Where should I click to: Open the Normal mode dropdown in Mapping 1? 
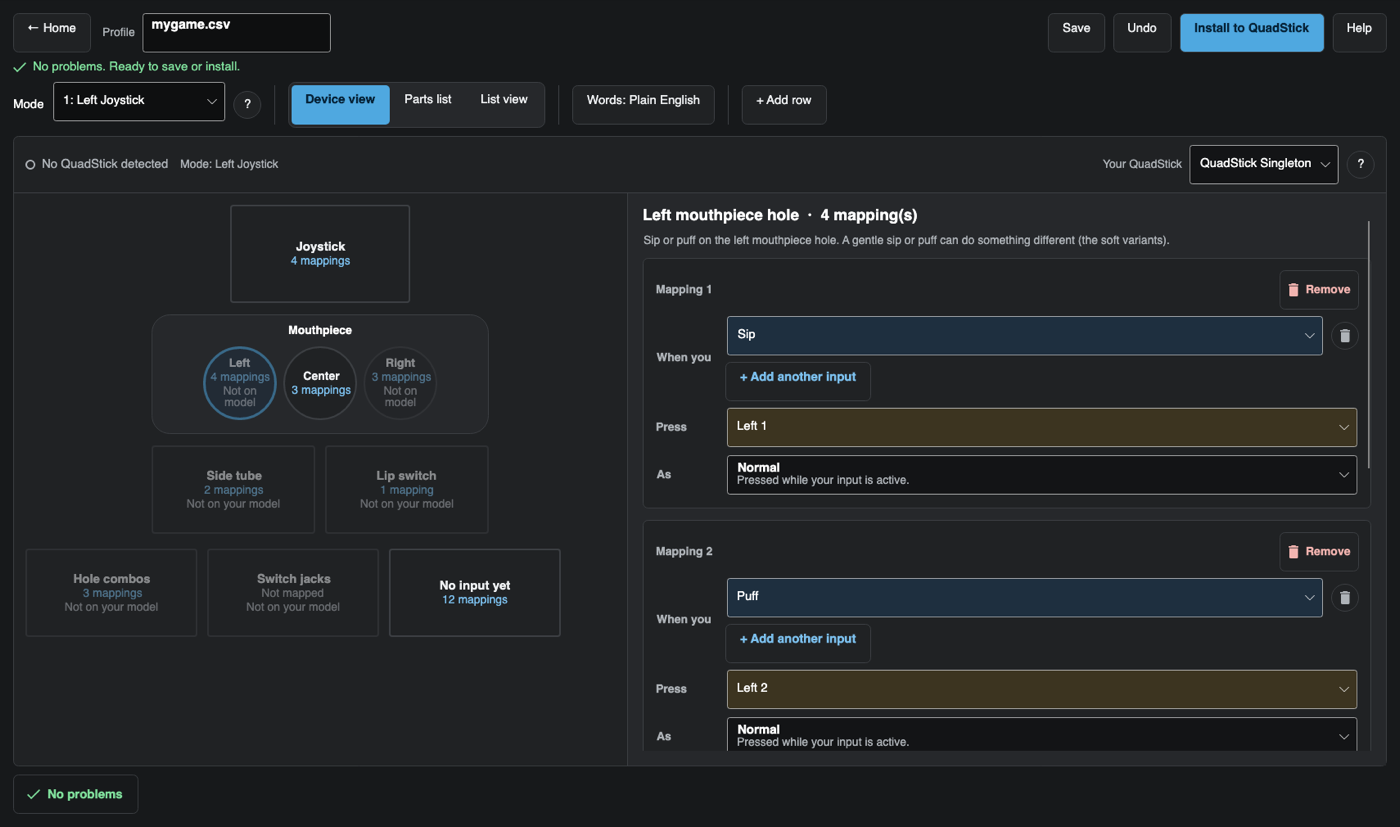1041,475
